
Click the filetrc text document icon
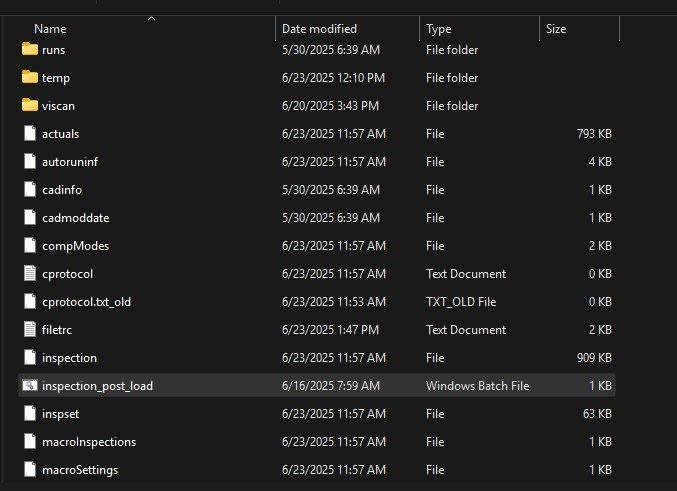pos(30,329)
